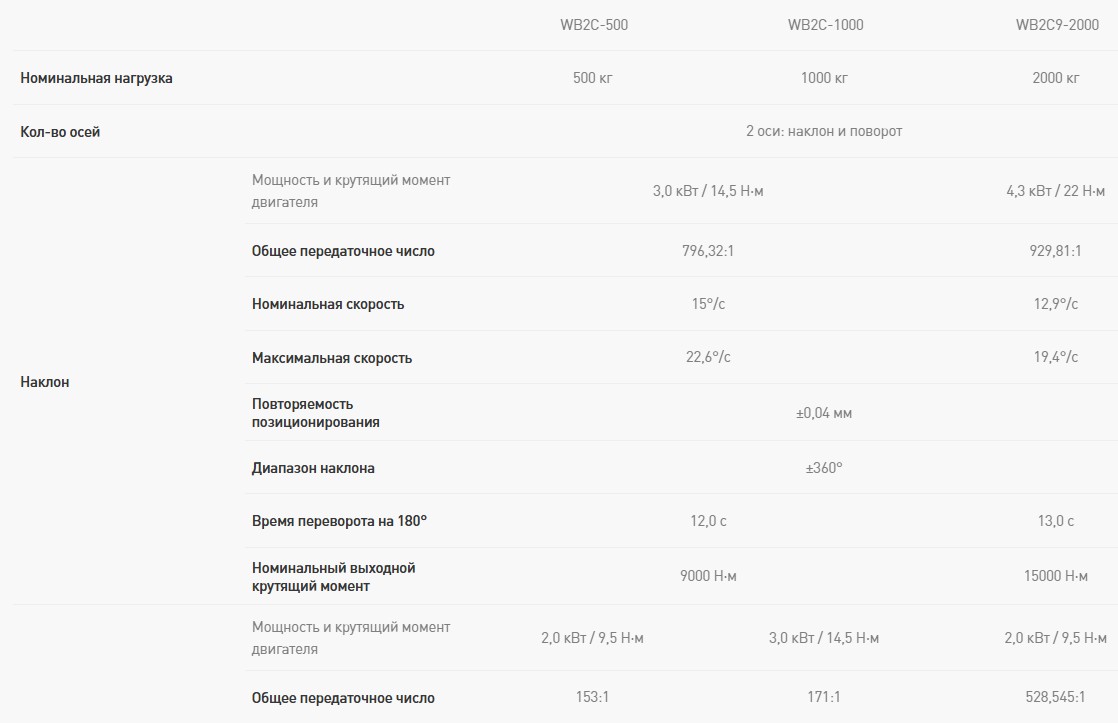Click the ±0,04 мм repeatability value

(824, 412)
